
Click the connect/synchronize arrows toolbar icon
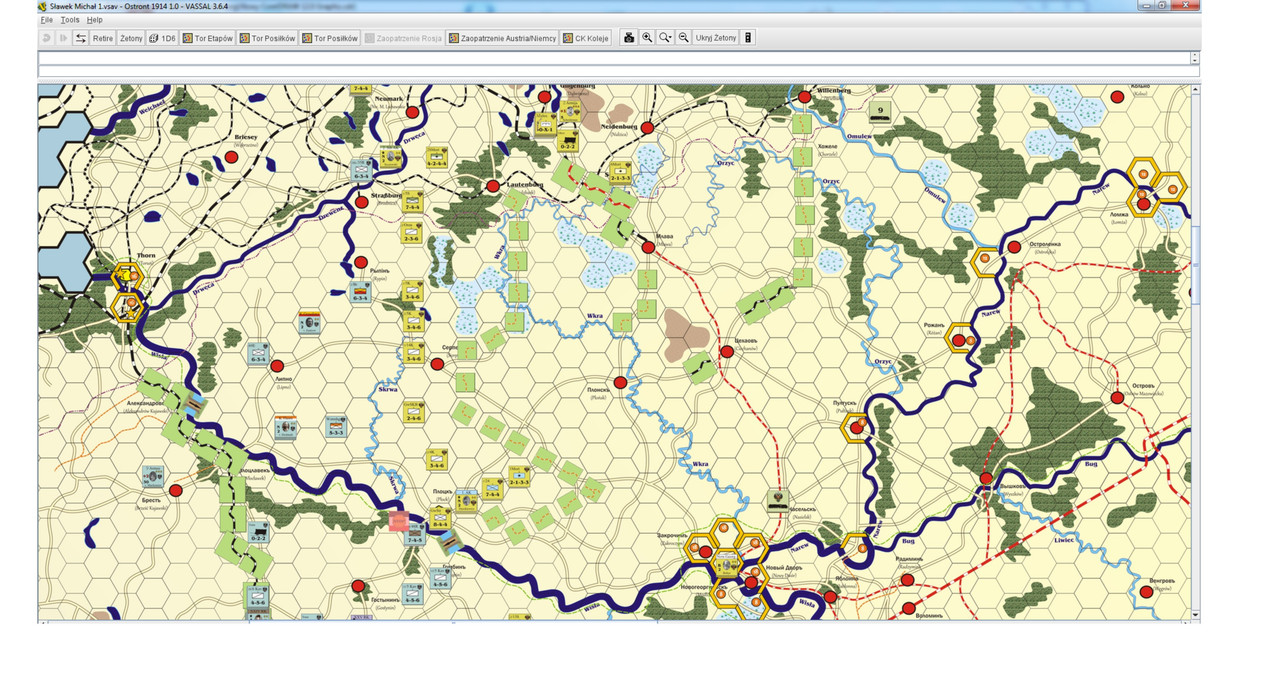80,38
